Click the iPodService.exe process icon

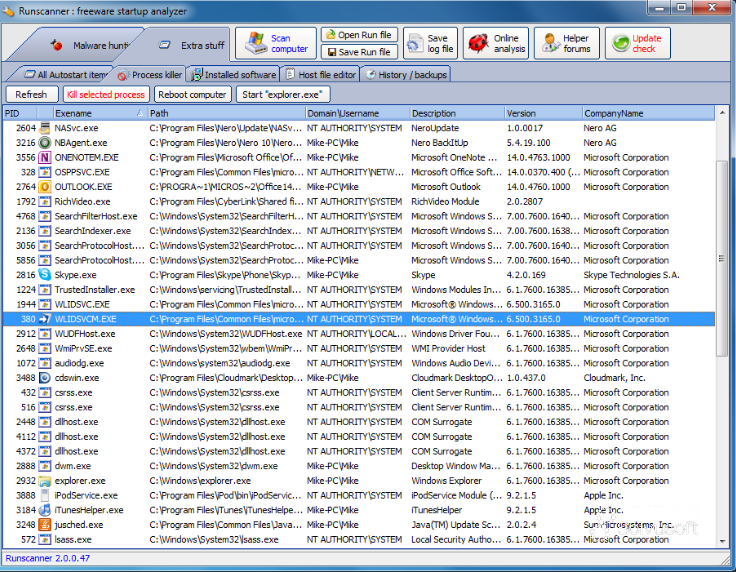coord(45,495)
